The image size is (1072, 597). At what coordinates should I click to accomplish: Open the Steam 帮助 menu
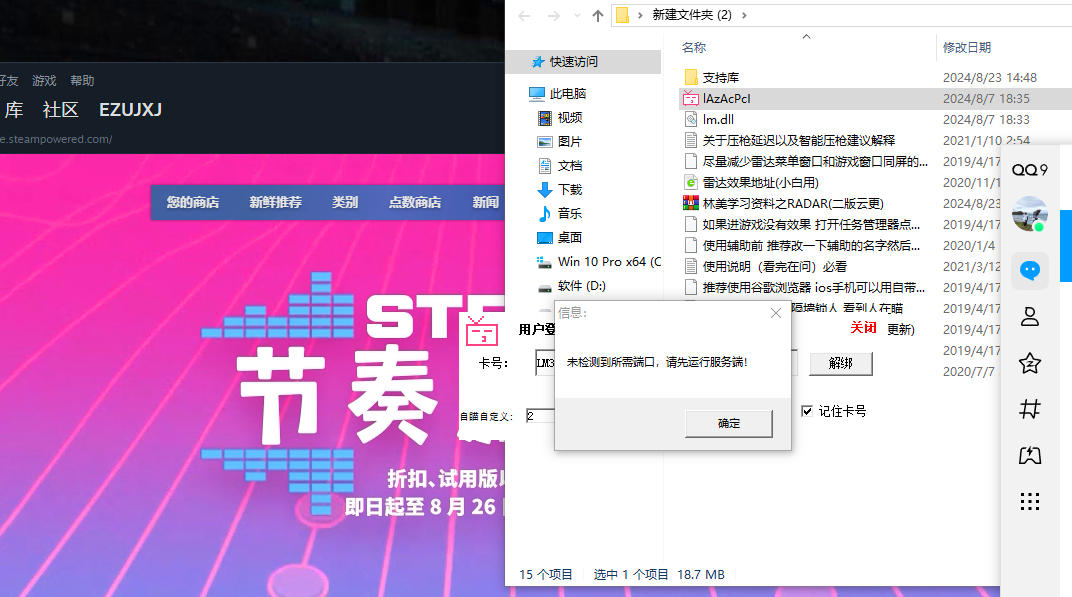pos(82,81)
